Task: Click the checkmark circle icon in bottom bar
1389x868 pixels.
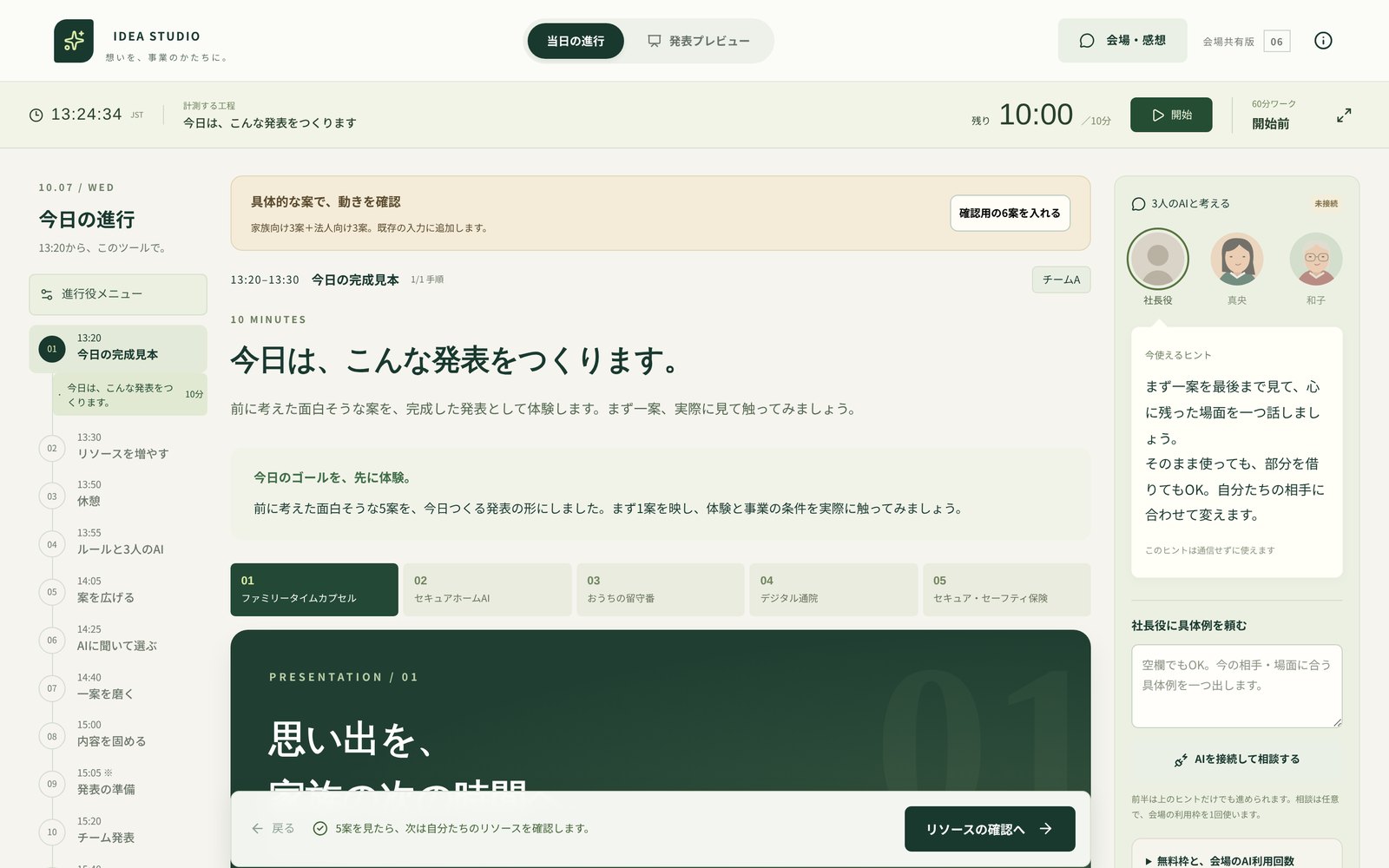Action: tap(319, 828)
